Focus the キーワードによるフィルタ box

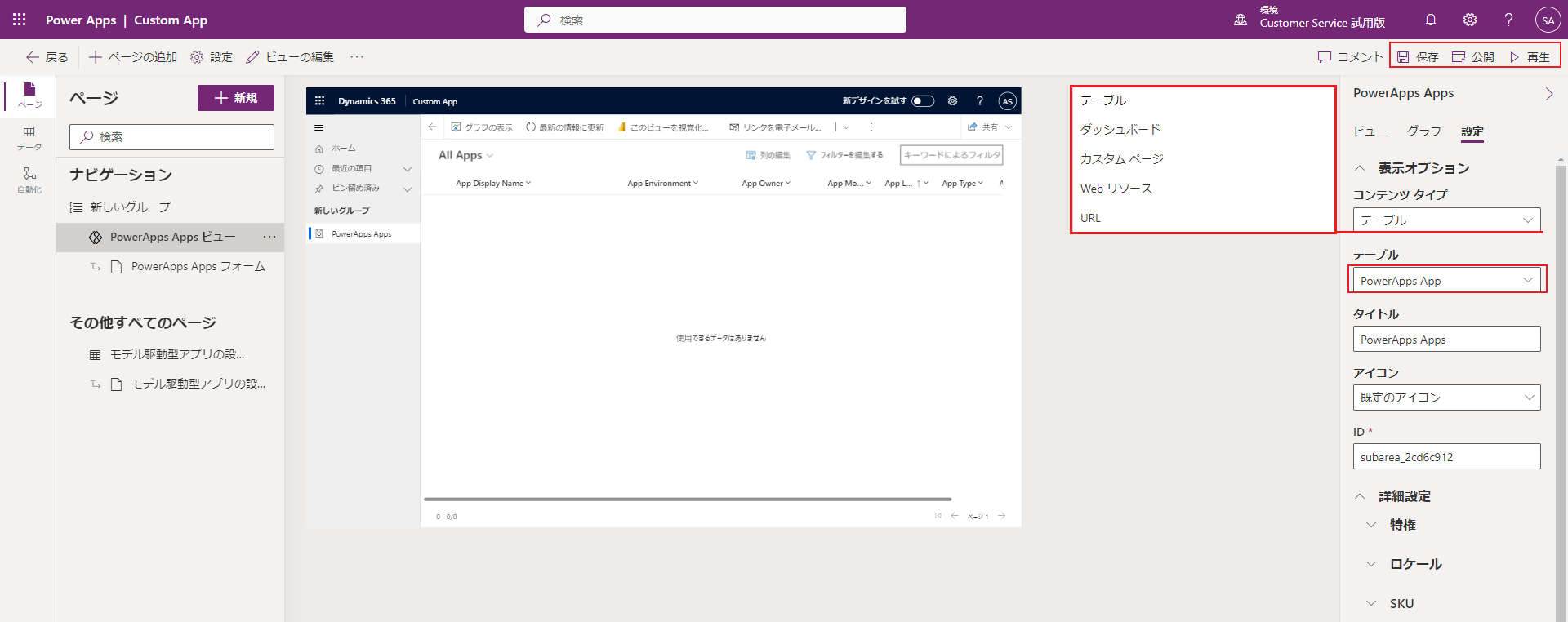tap(951, 155)
